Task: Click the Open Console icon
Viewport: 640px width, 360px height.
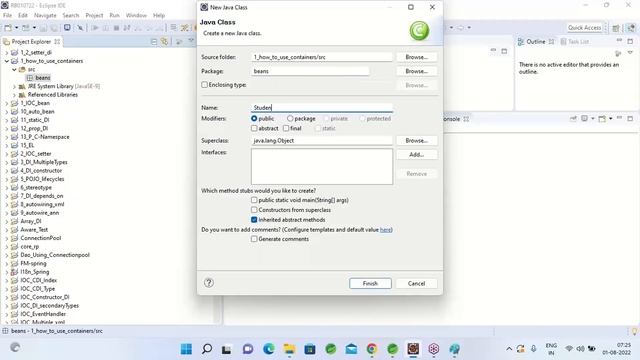Action: [602, 119]
